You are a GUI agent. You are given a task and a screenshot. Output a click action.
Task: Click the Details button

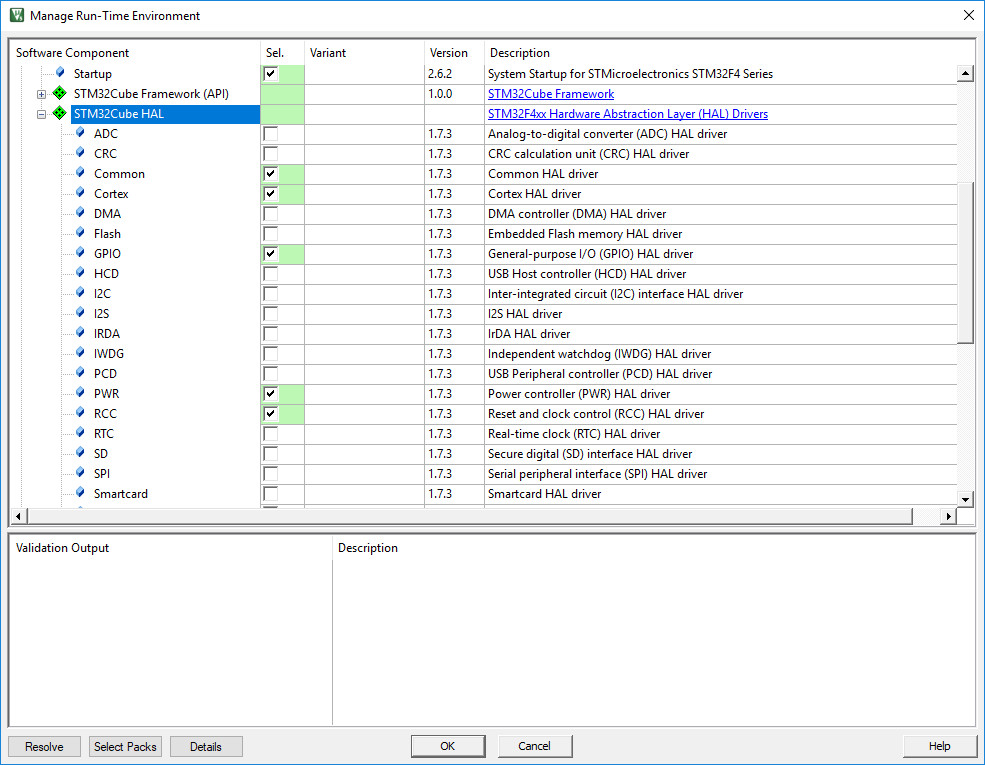click(x=206, y=746)
